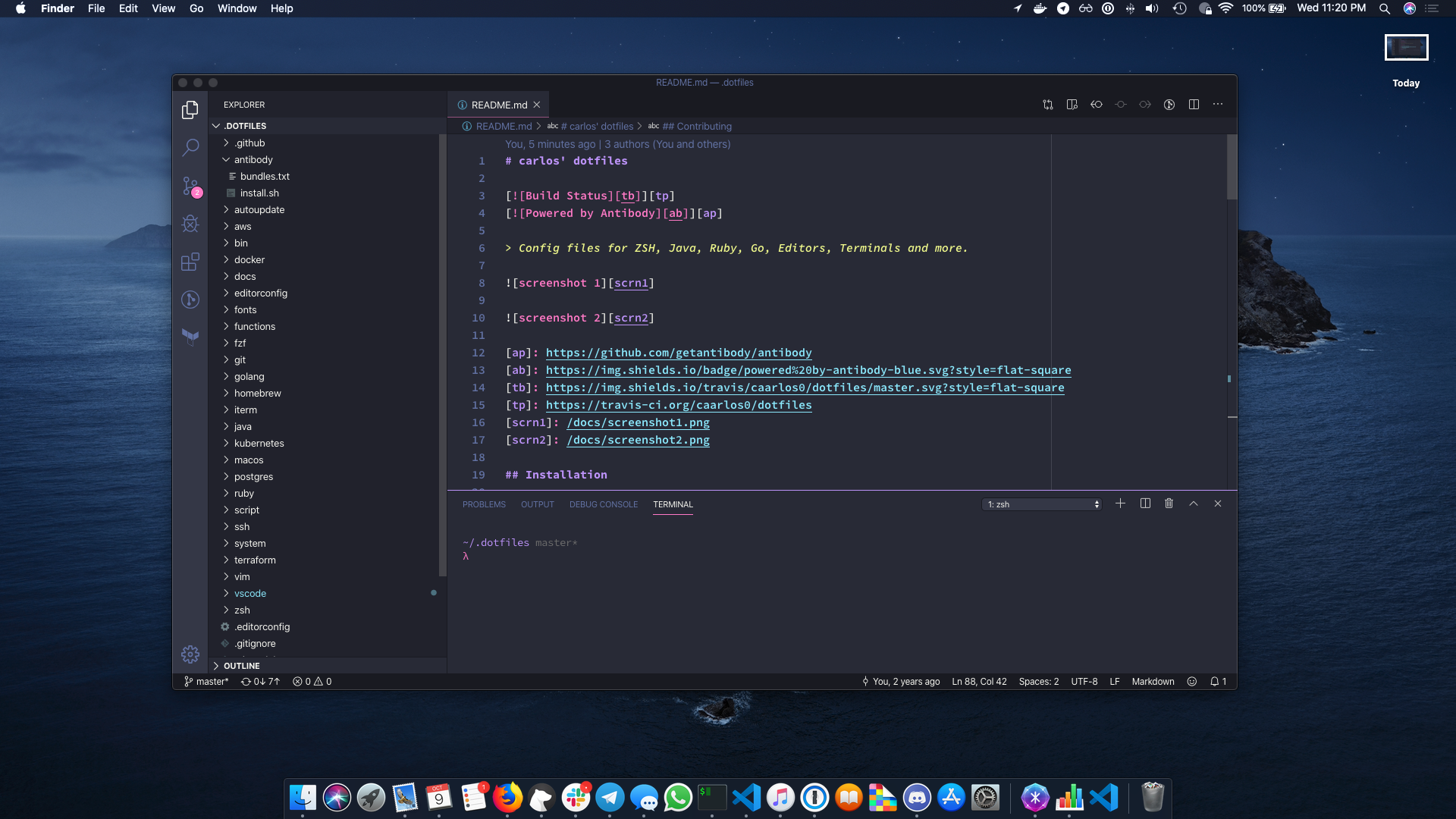Switch to the OUTPUT tab
The width and height of the screenshot is (1456, 819).
(x=537, y=504)
